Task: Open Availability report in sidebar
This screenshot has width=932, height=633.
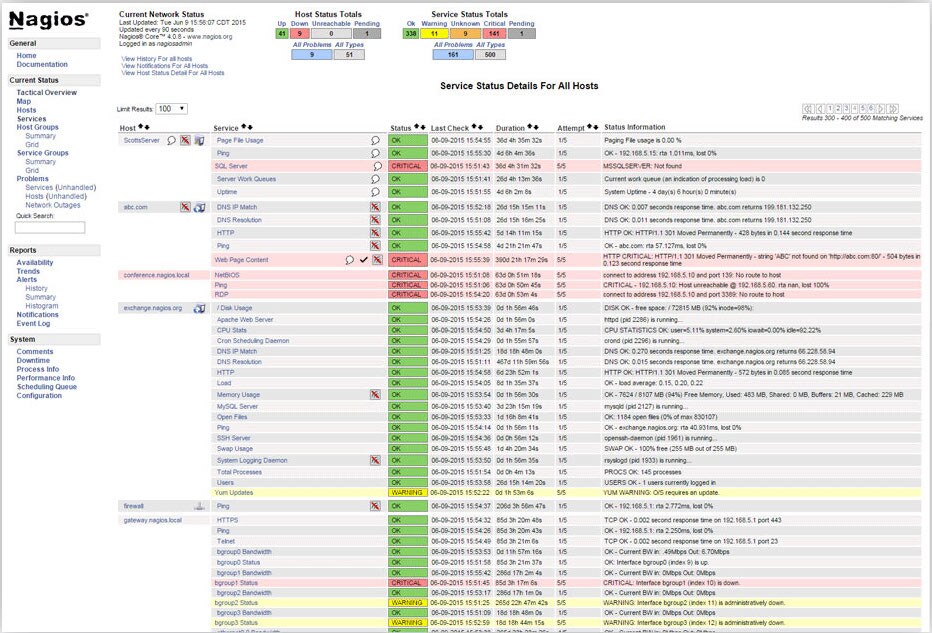Action: click(34, 263)
